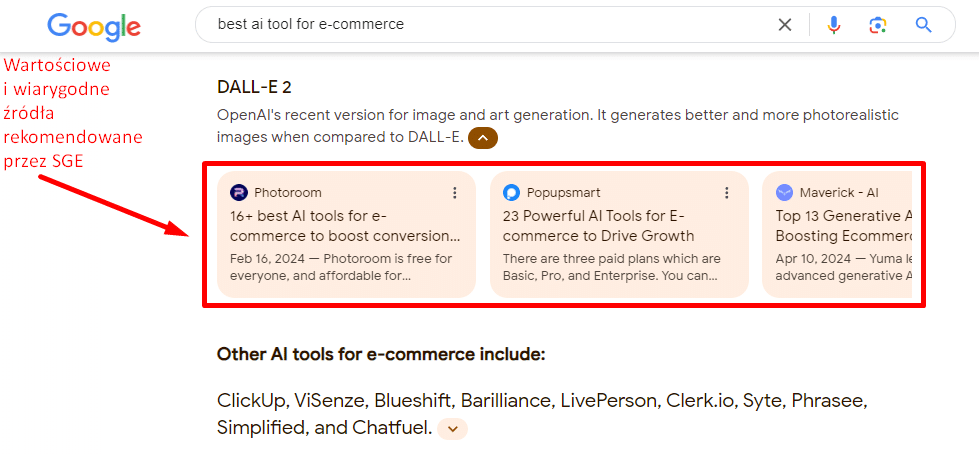This screenshot has width=979, height=455.
Task: Click the Photoroom source name
Action: (288, 193)
